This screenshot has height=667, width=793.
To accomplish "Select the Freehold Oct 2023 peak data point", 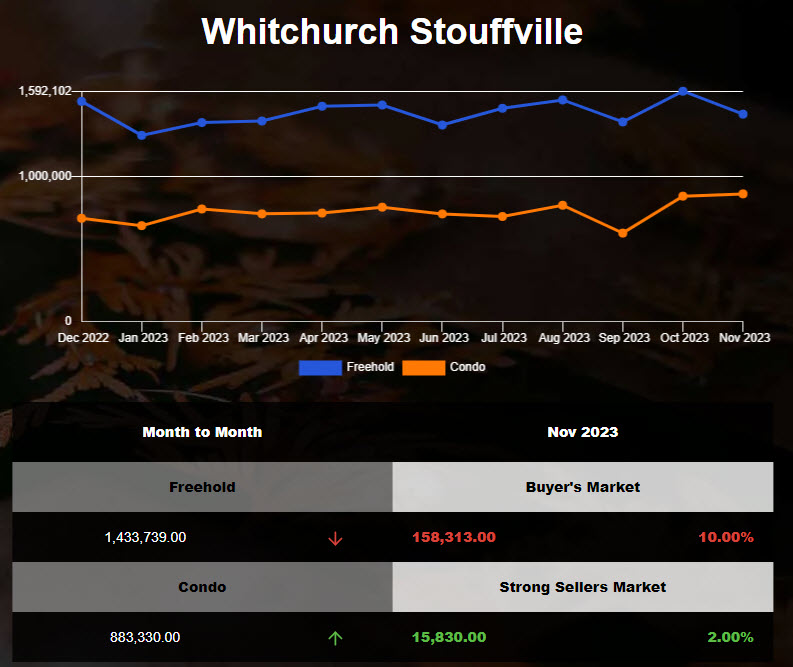I will pyautogui.click(x=683, y=91).
